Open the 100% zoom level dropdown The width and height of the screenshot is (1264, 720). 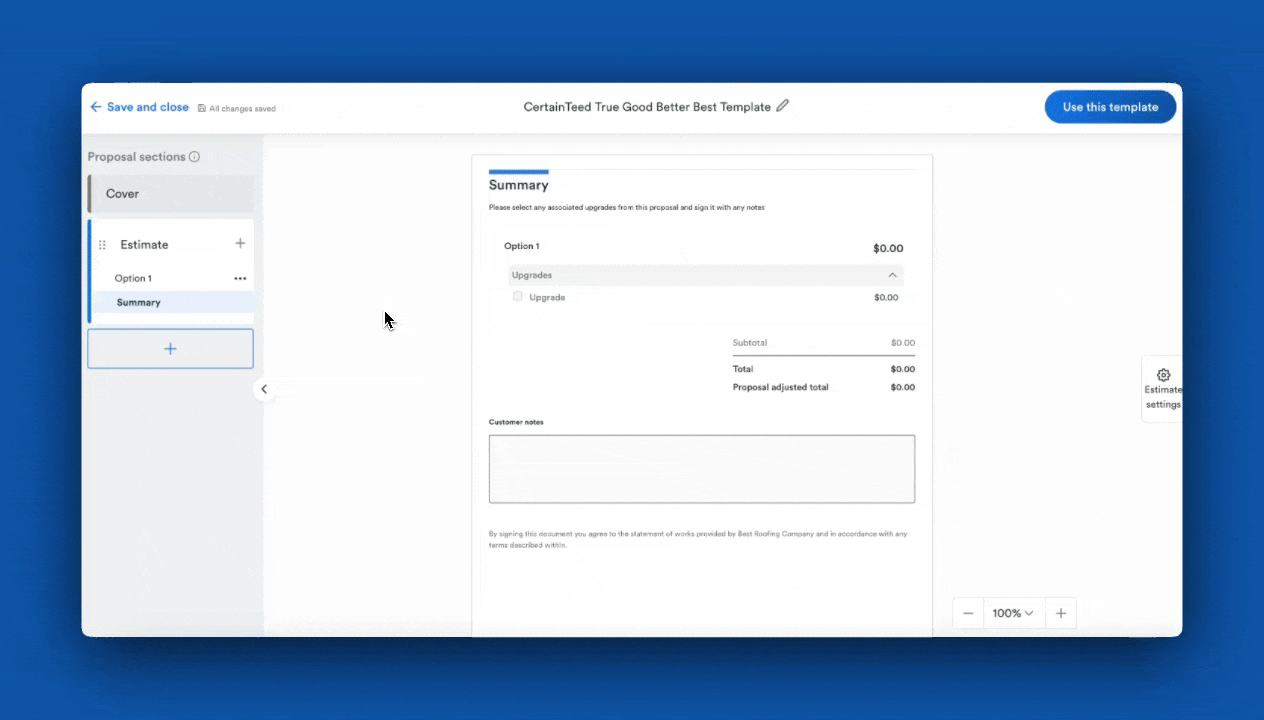1014,613
